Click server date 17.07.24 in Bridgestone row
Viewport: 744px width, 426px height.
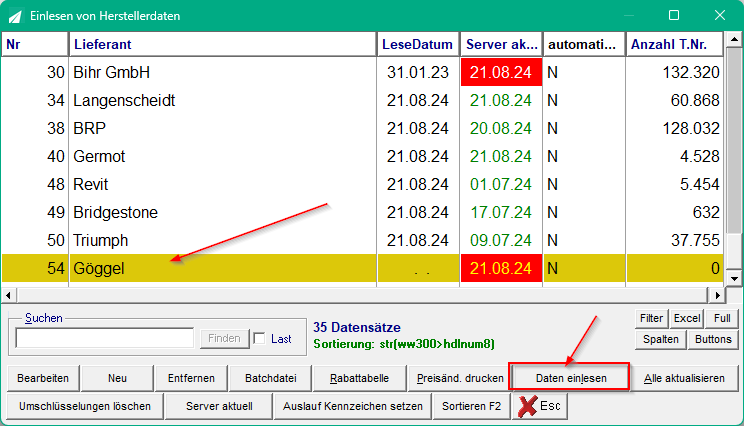501,212
